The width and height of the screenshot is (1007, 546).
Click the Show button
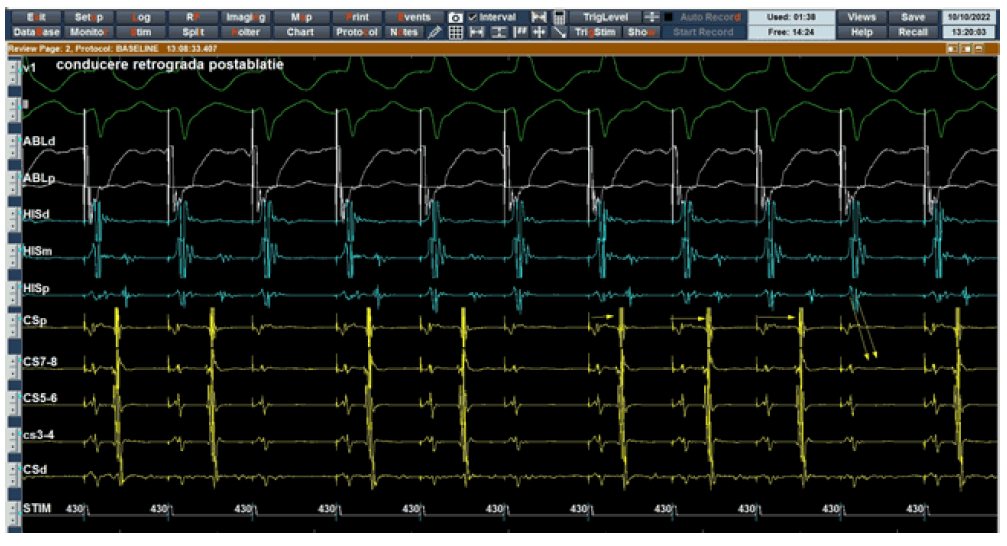coord(640,32)
